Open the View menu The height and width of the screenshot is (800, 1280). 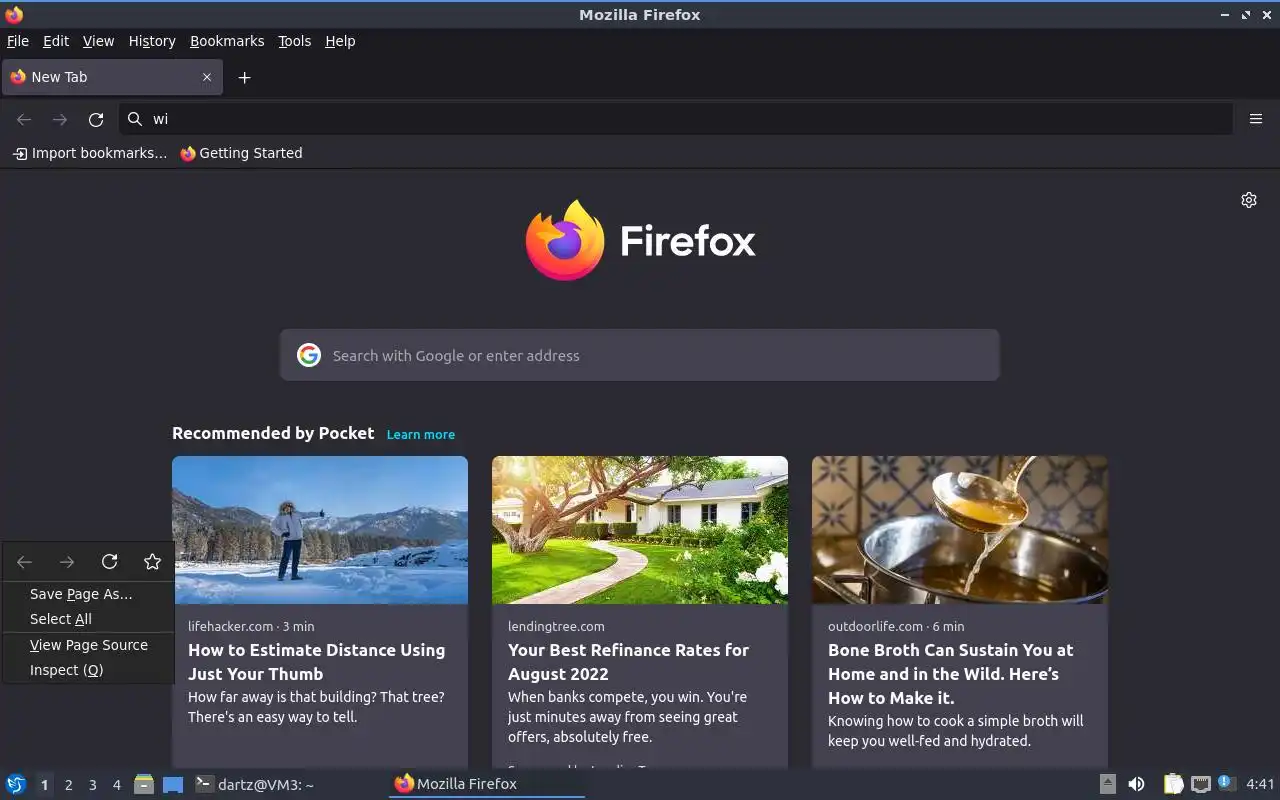pos(98,41)
